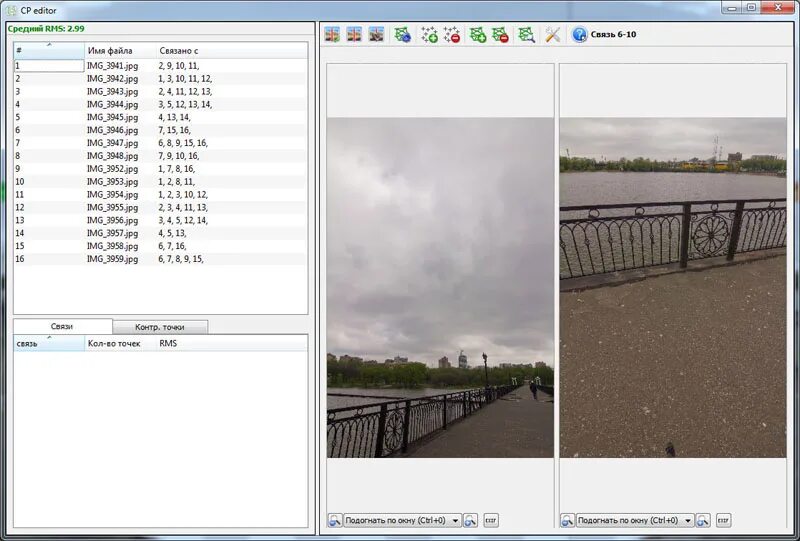The height and width of the screenshot is (541, 800).
Task: Open left image zoom dropdown 'Подогнать по окну'
Action: point(402,521)
